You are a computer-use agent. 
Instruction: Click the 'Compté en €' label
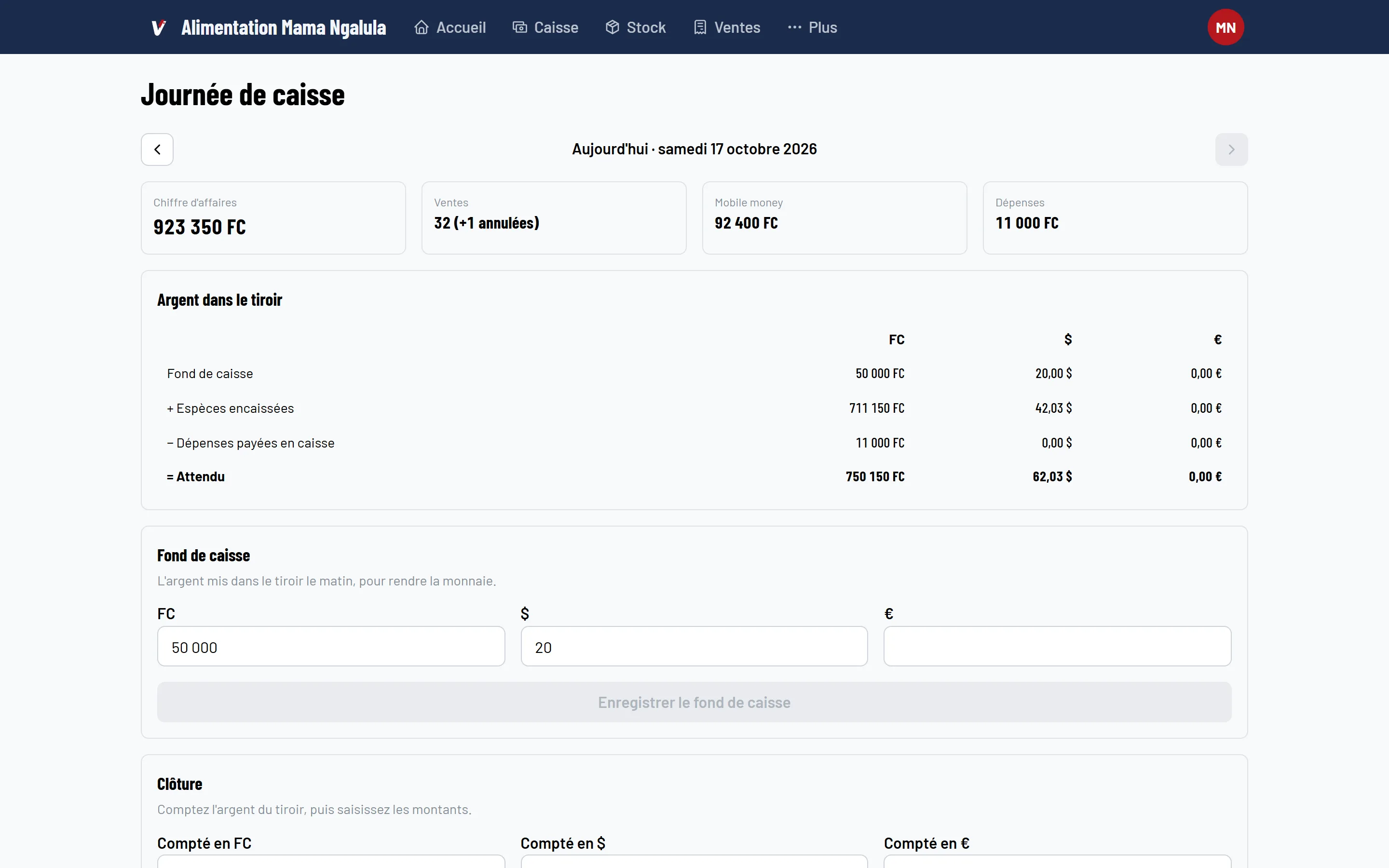tap(926, 843)
